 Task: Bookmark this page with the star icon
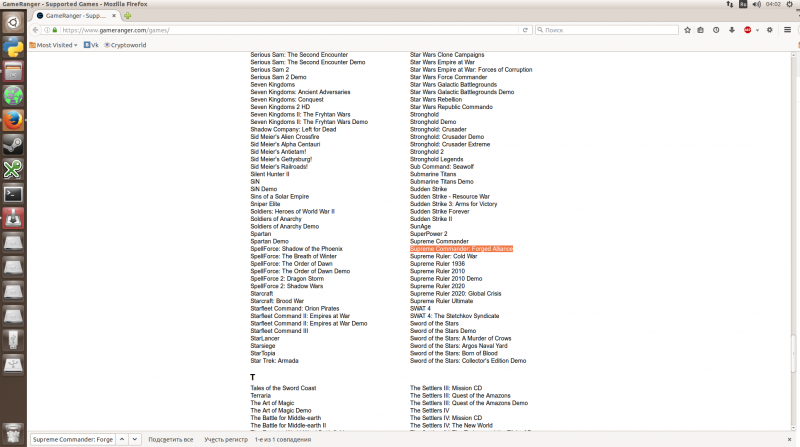687,30
